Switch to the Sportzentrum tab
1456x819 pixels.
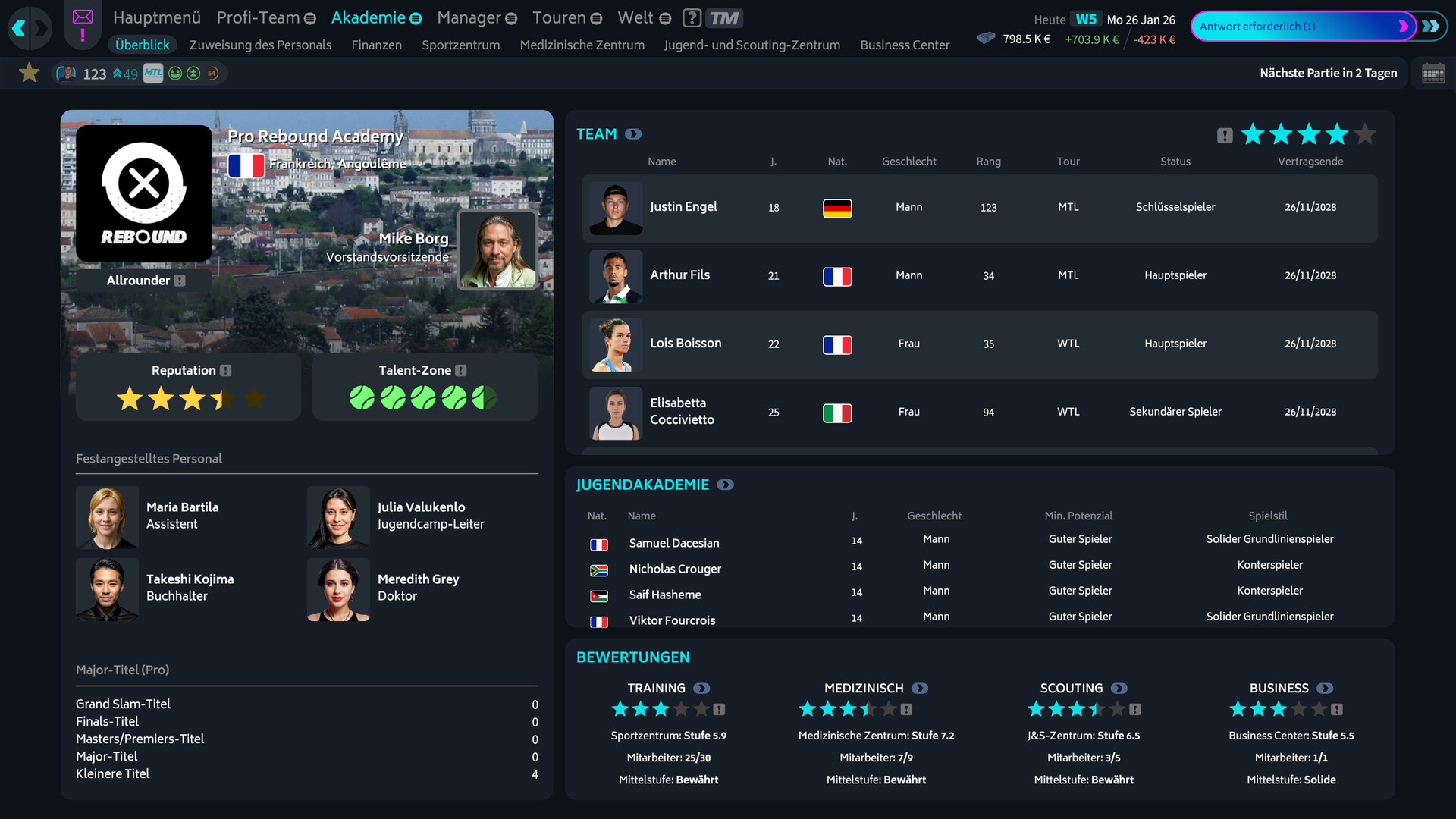click(461, 45)
